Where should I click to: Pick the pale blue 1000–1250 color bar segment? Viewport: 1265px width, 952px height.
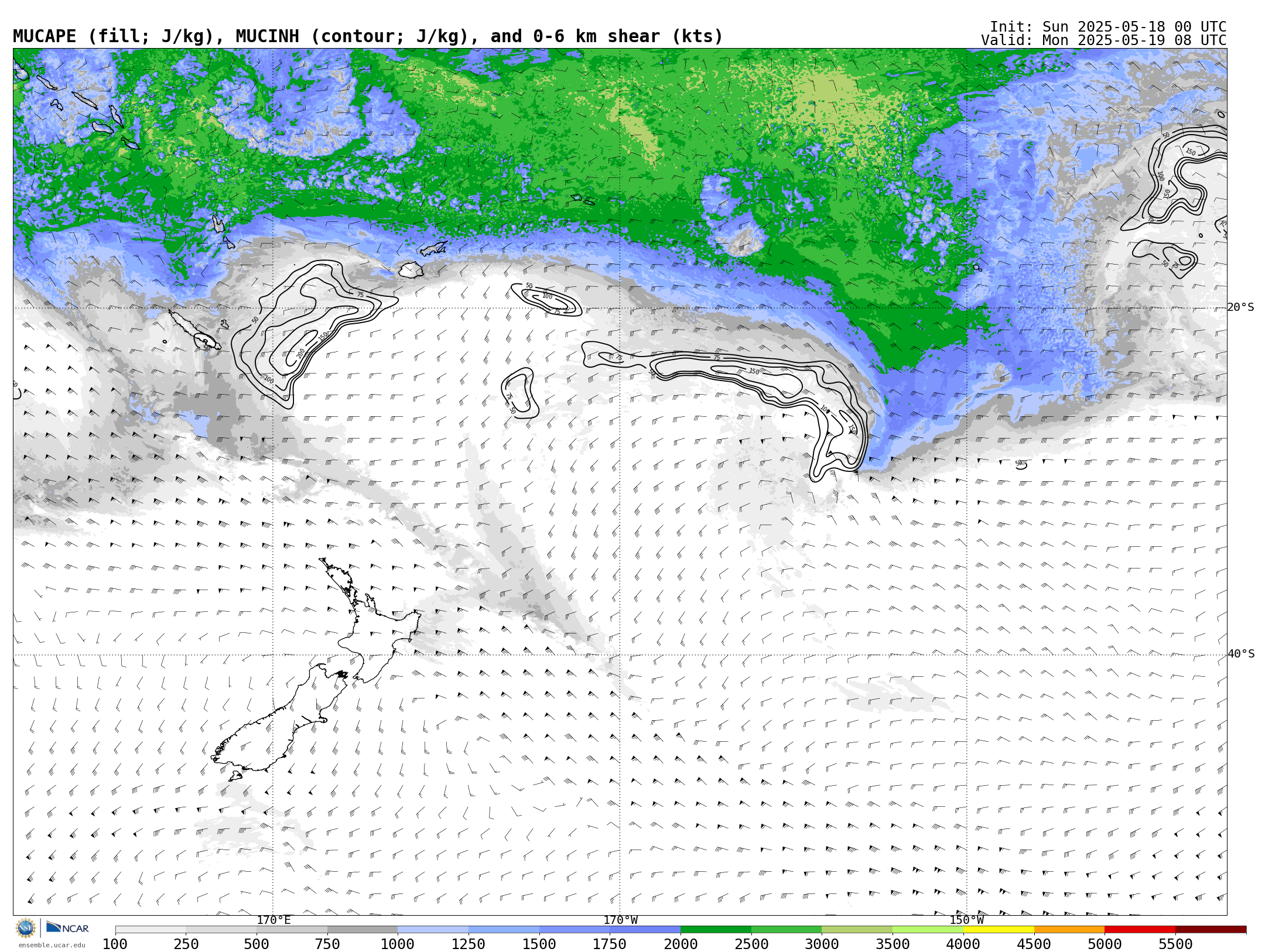tap(433, 930)
